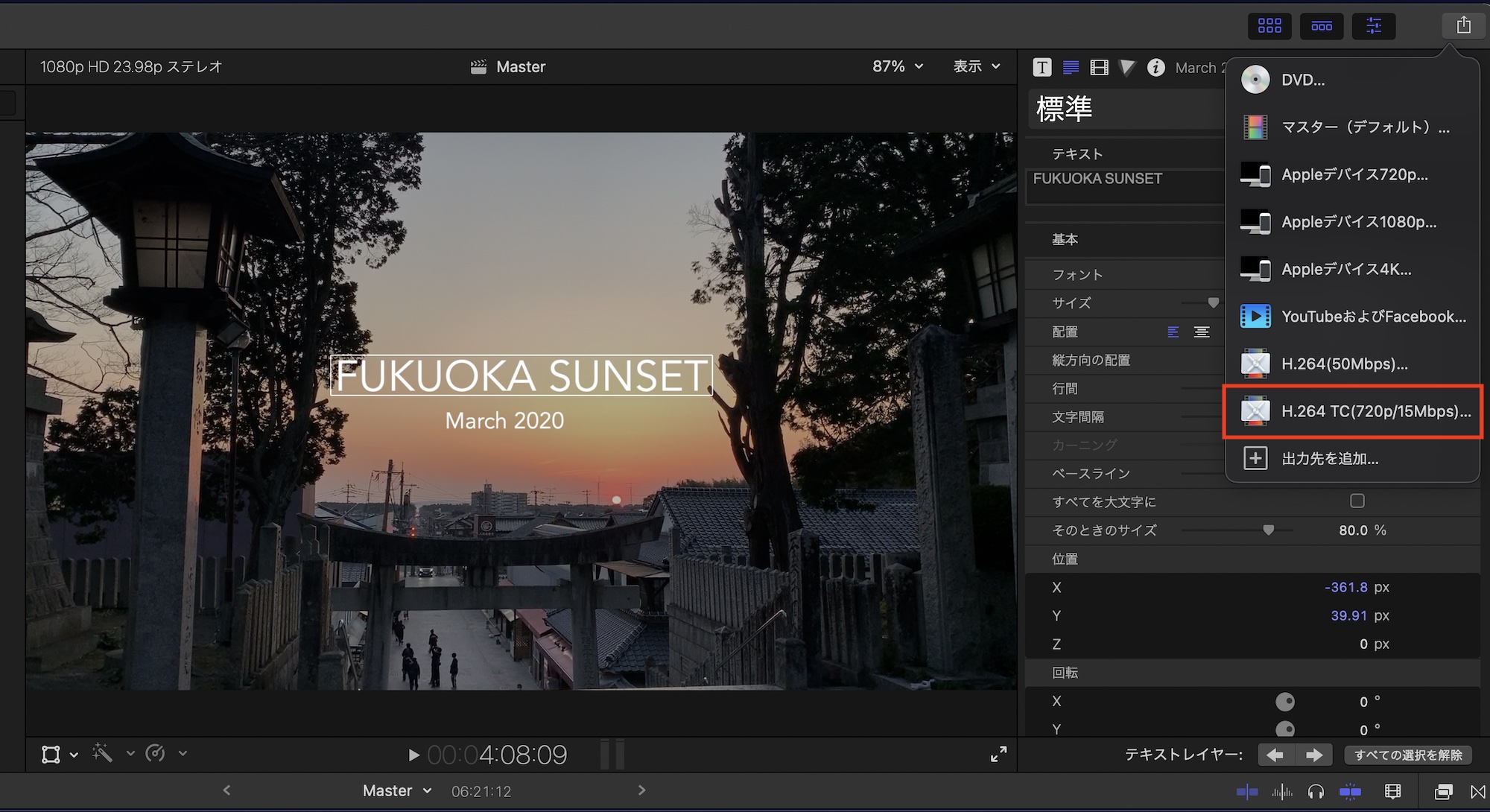1490x812 pixels.
Task: Open the Info inspector icon
Action: (x=1155, y=67)
